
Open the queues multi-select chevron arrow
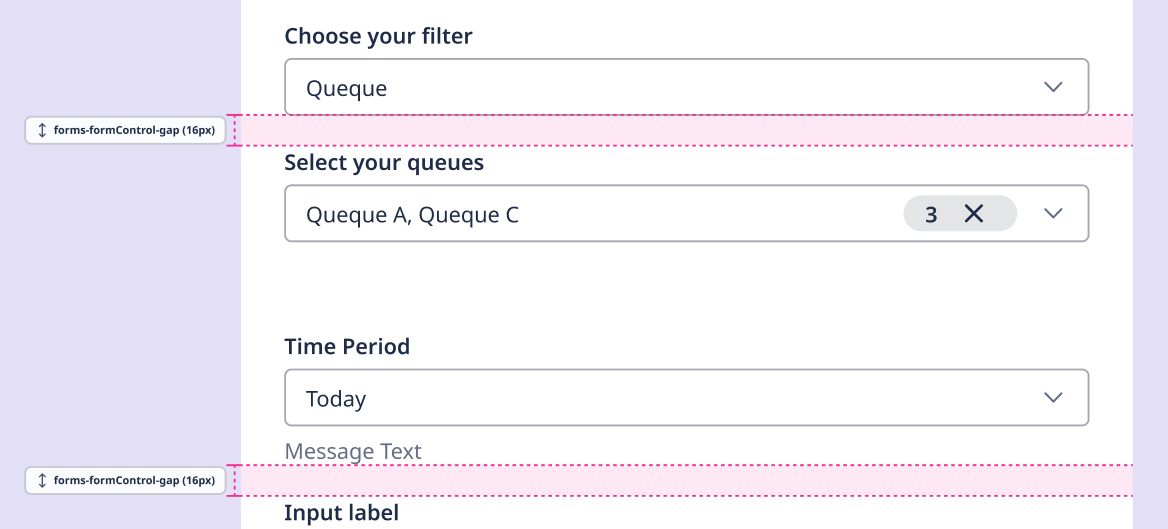1053,214
